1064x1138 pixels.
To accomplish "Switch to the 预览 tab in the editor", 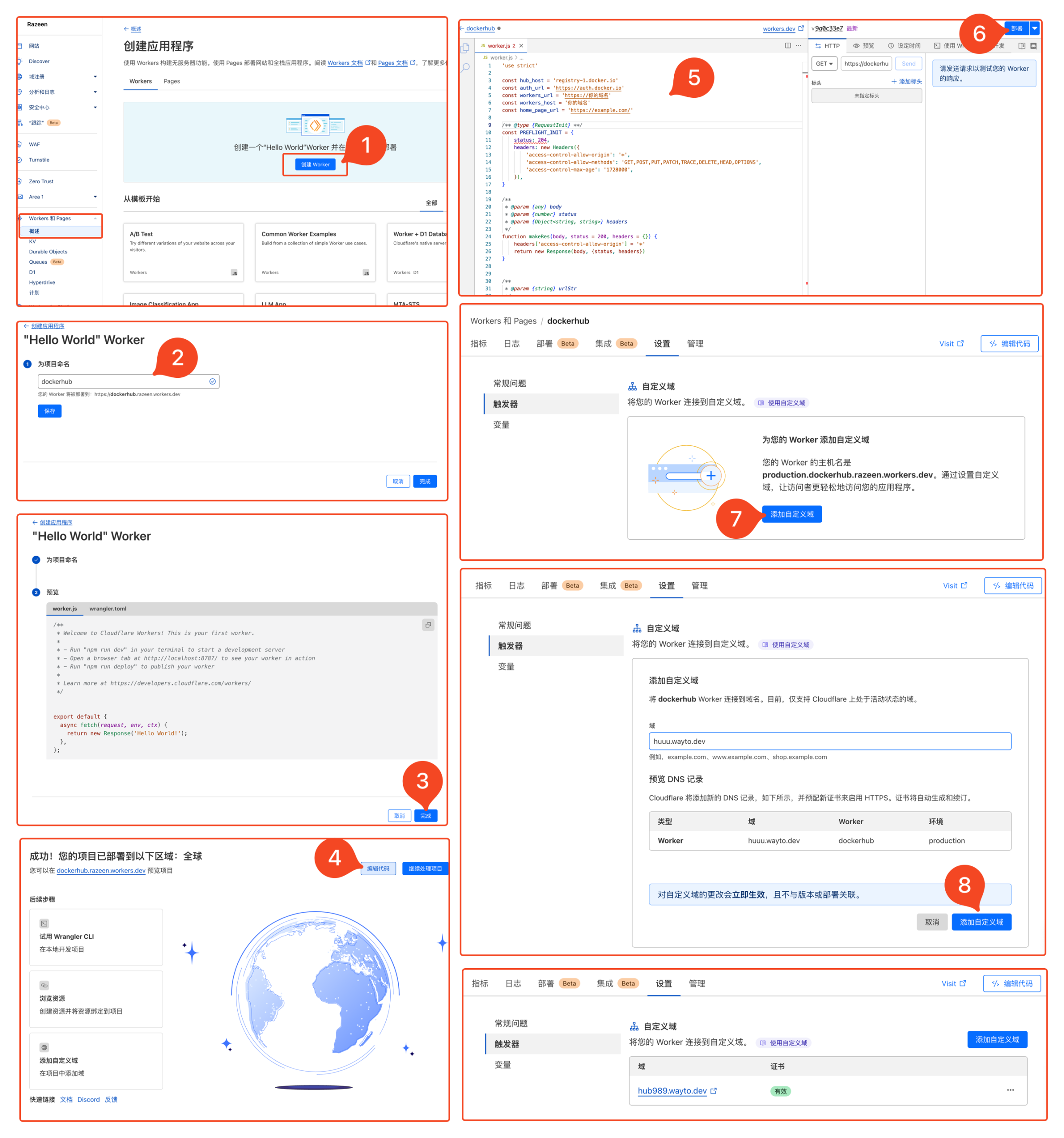I will (x=864, y=46).
